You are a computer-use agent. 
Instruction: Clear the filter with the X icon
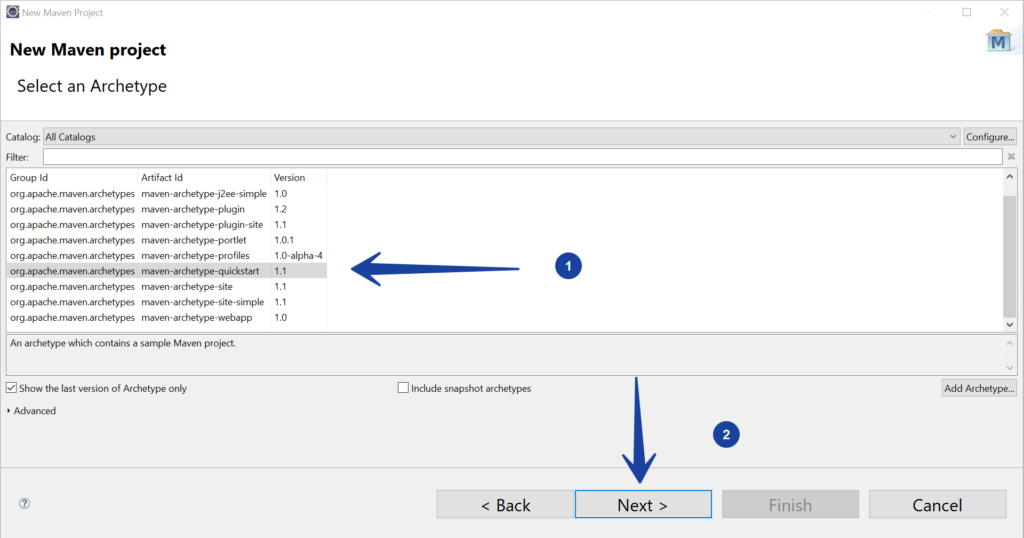click(1011, 157)
